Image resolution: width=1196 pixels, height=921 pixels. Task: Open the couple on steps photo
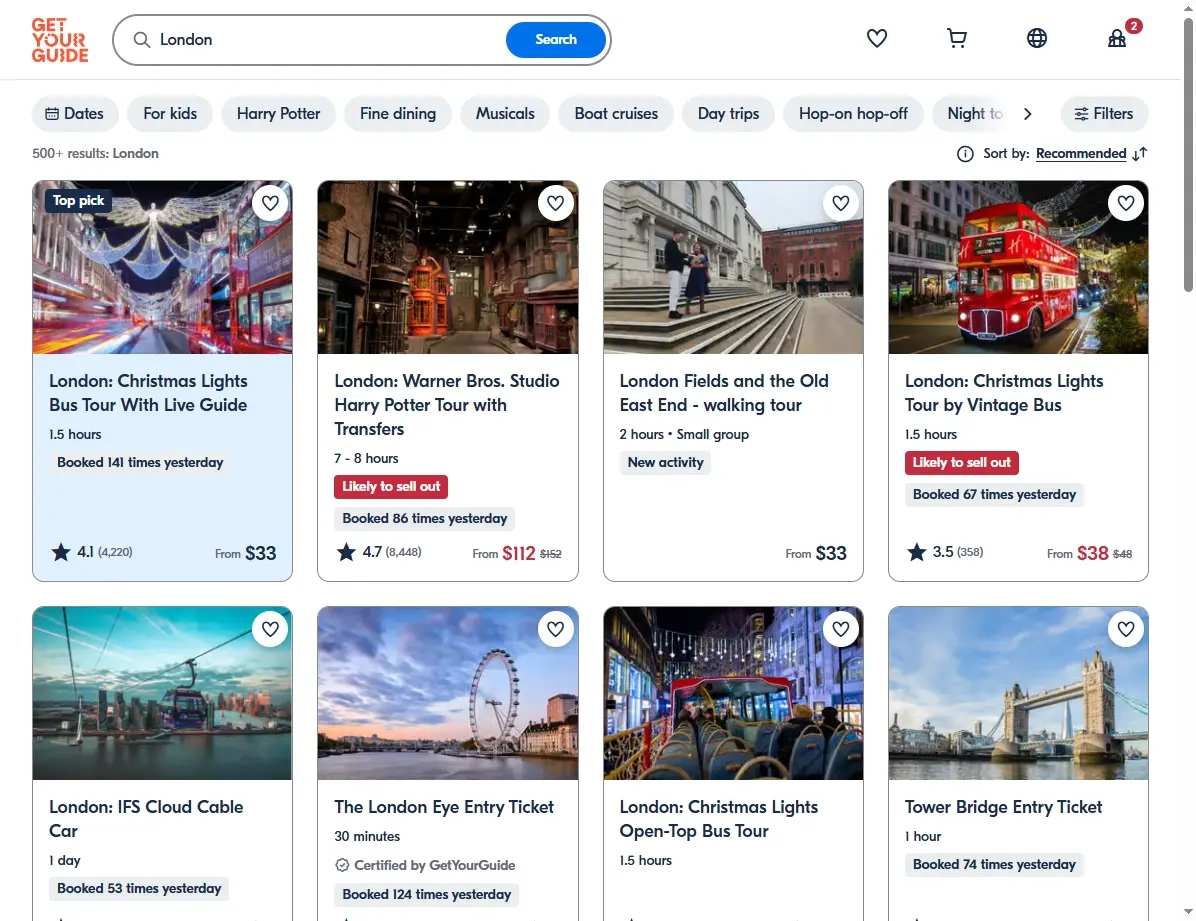(x=733, y=267)
